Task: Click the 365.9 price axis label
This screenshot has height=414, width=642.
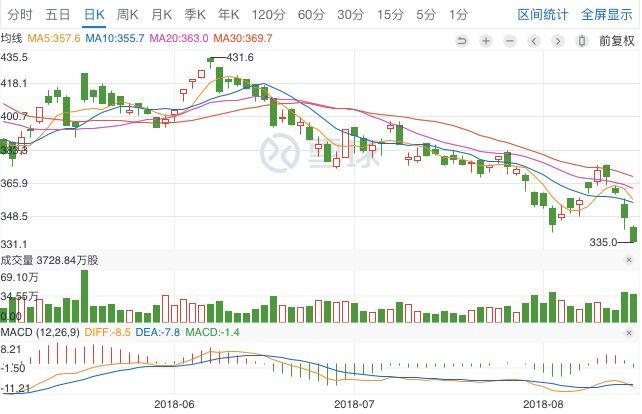Action: (x=14, y=183)
